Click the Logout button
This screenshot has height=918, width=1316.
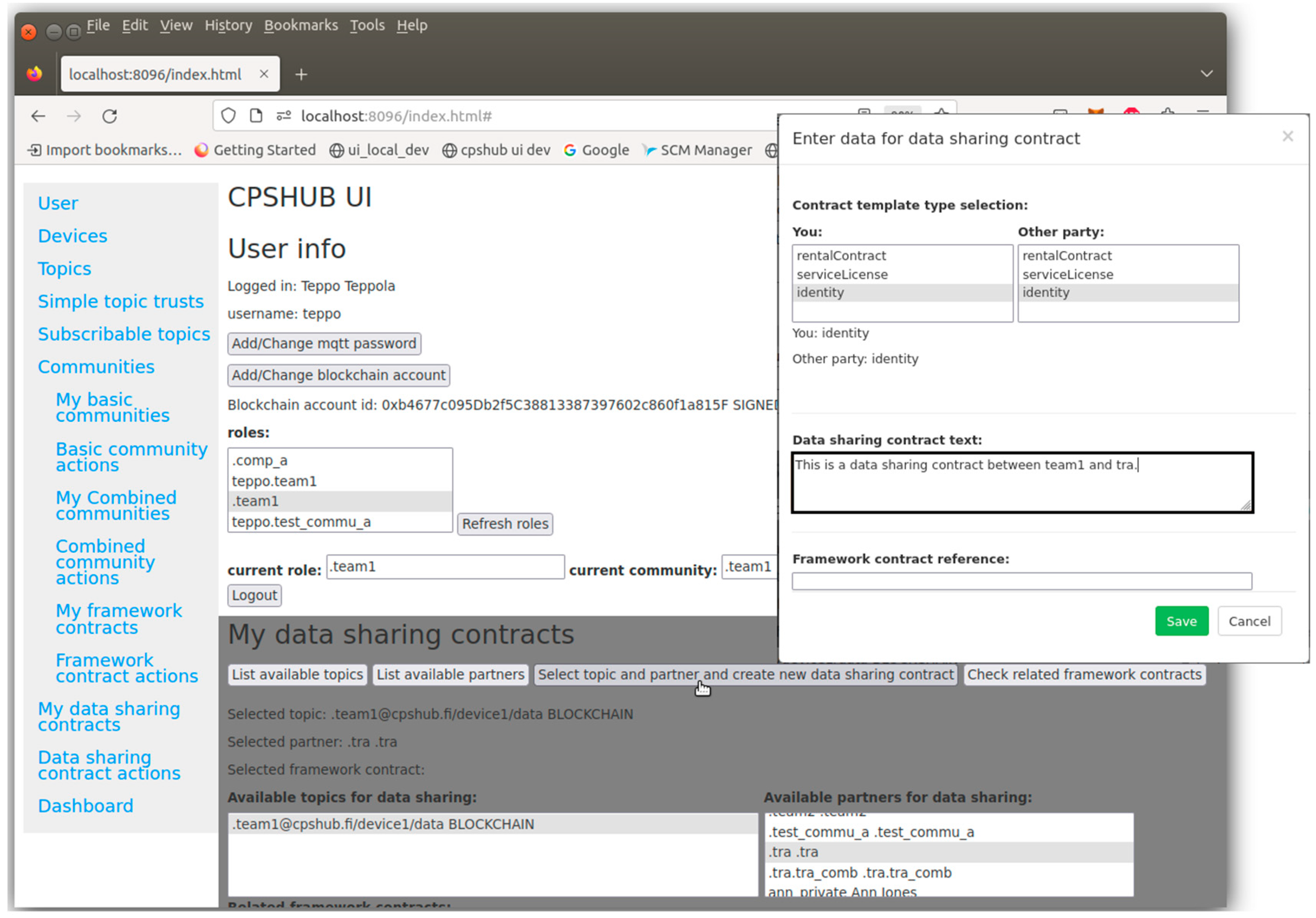click(x=254, y=595)
